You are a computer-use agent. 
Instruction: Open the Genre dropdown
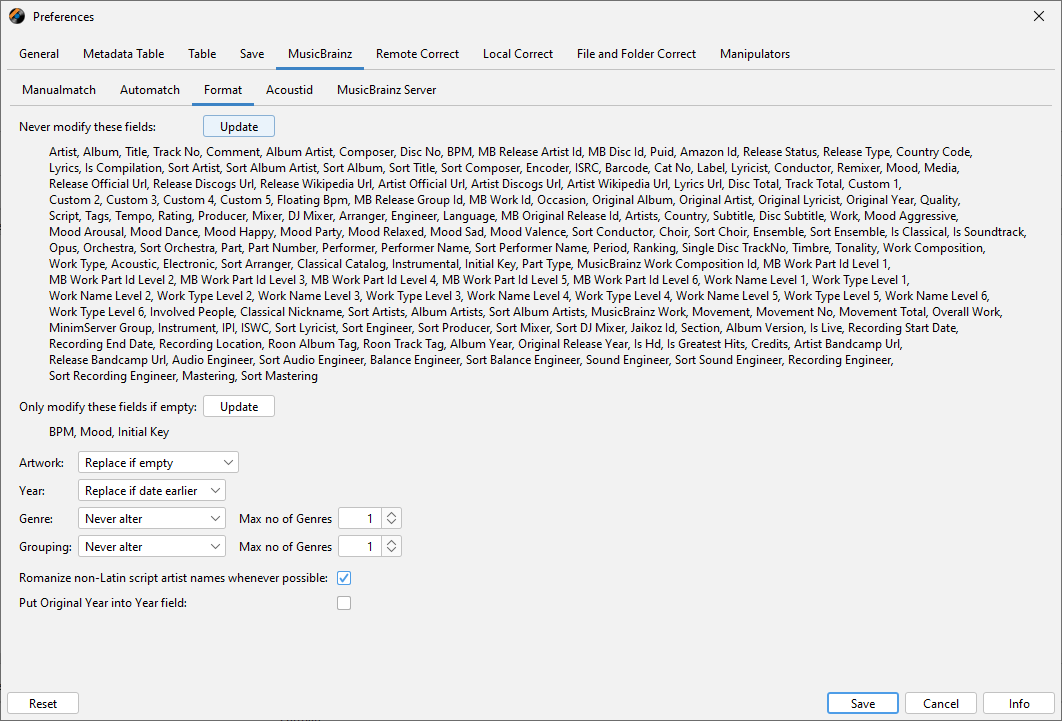tap(152, 519)
